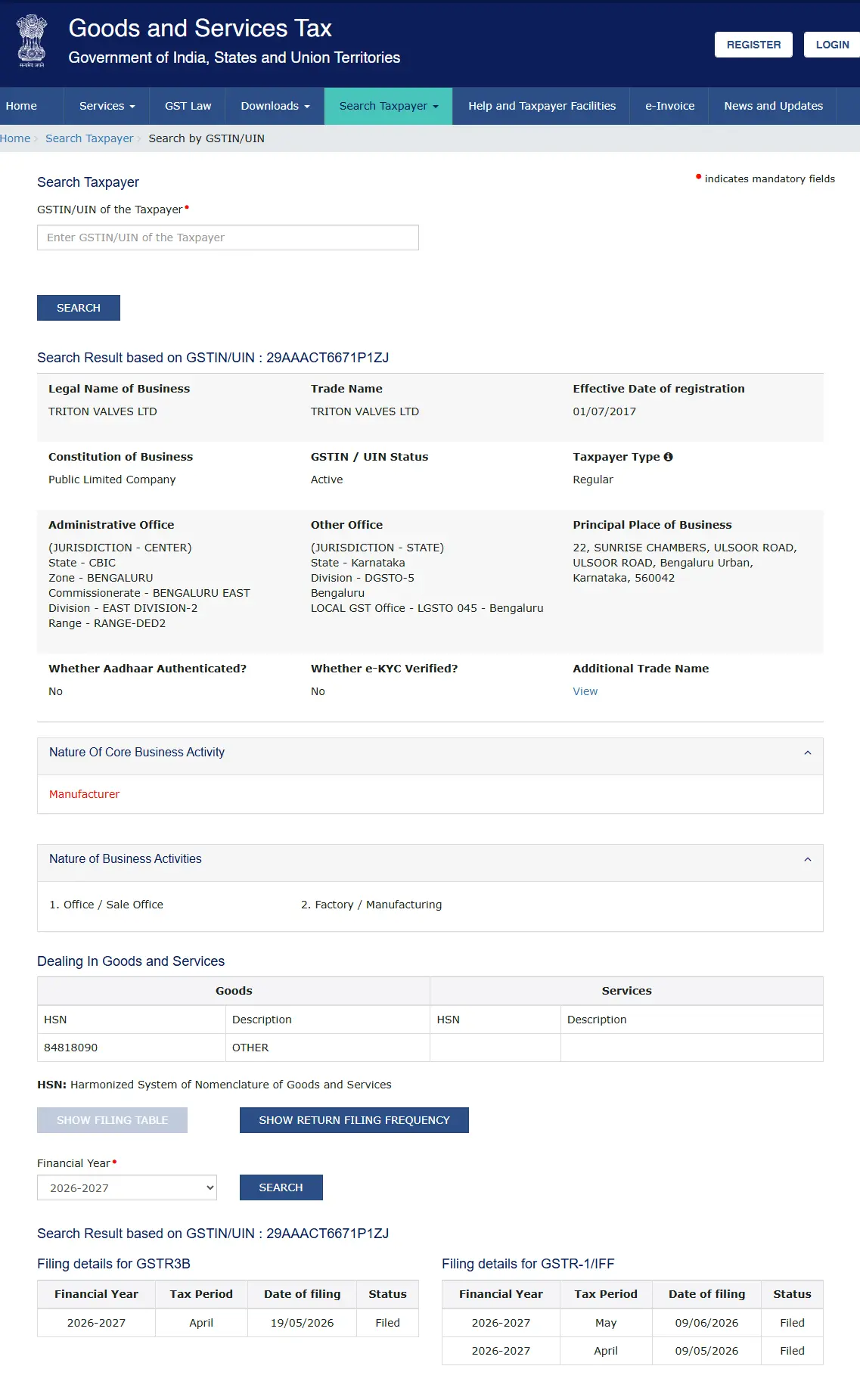Click Status header in GSTR-1/IFF table
The width and height of the screenshot is (860, 1400).
point(792,1294)
